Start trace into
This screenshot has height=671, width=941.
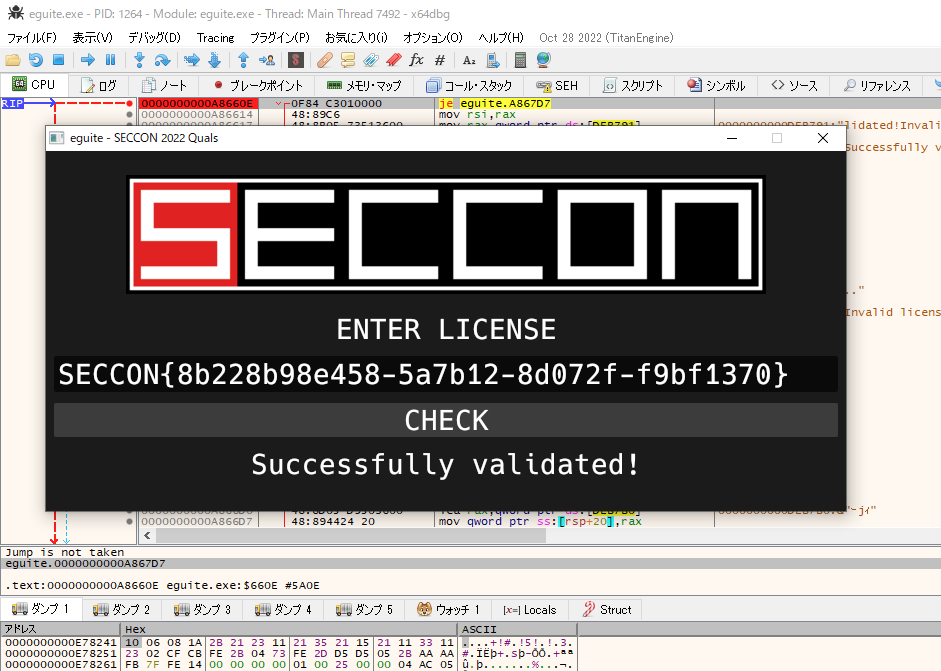[x=191, y=60]
